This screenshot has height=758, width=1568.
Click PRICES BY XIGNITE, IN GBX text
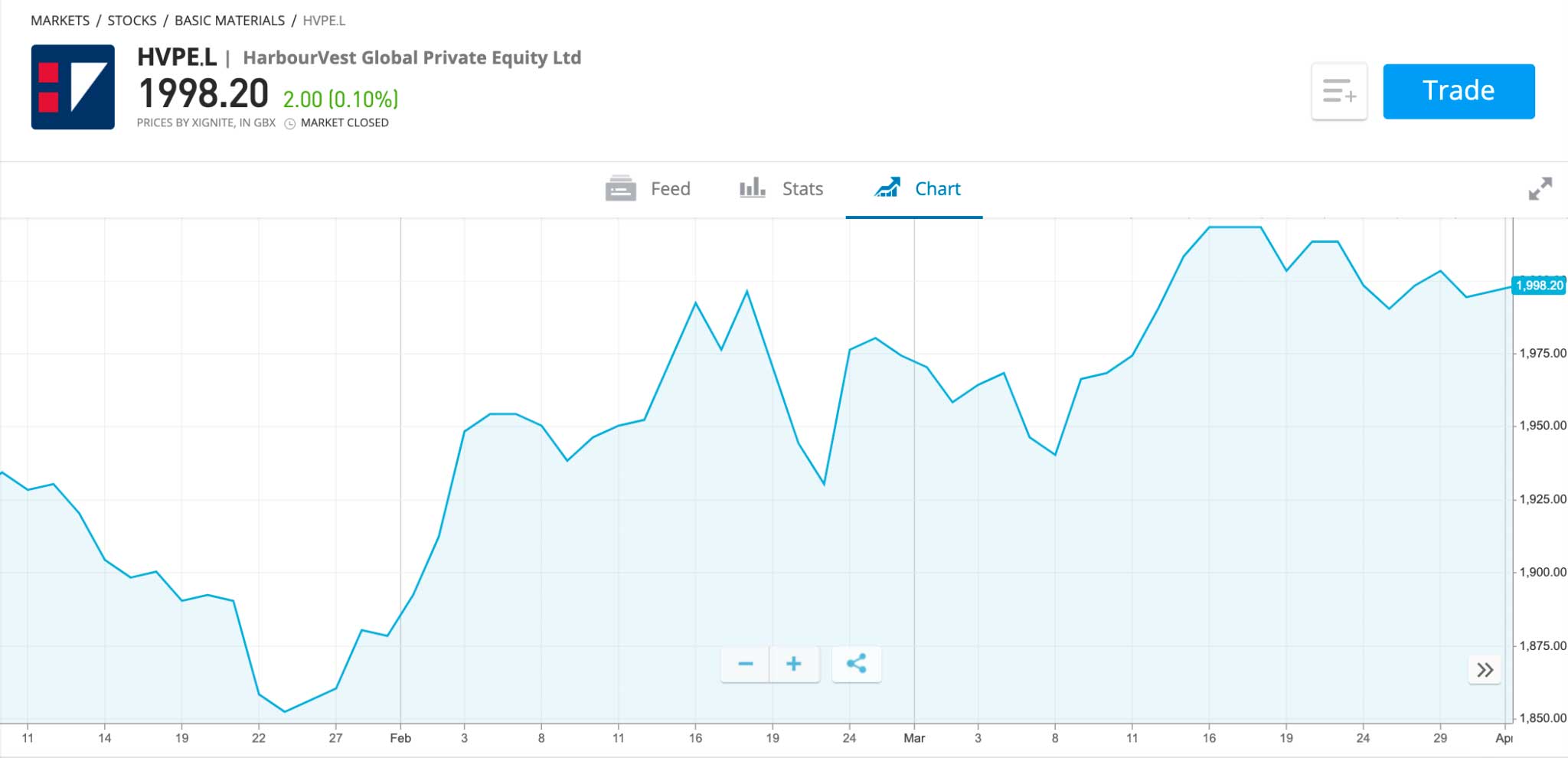tap(206, 123)
